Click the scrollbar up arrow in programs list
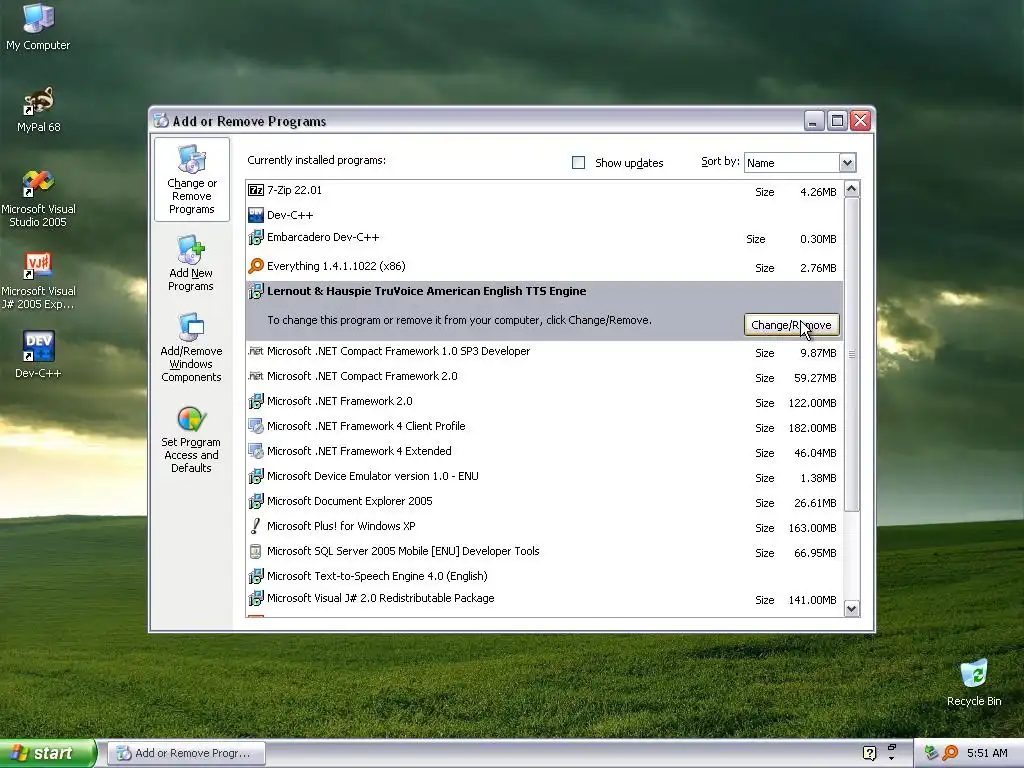This screenshot has width=1024, height=768. point(852,189)
